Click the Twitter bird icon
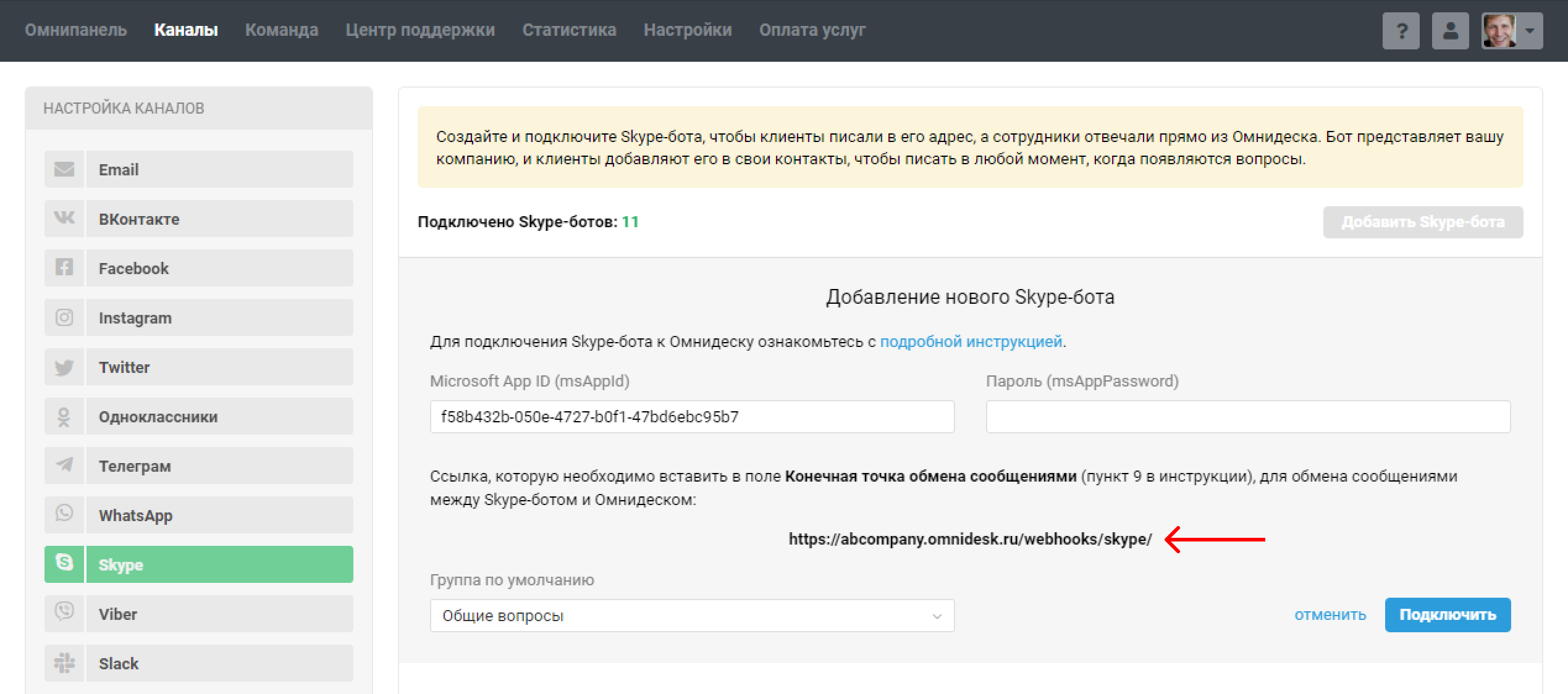 [x=64, y=367]
